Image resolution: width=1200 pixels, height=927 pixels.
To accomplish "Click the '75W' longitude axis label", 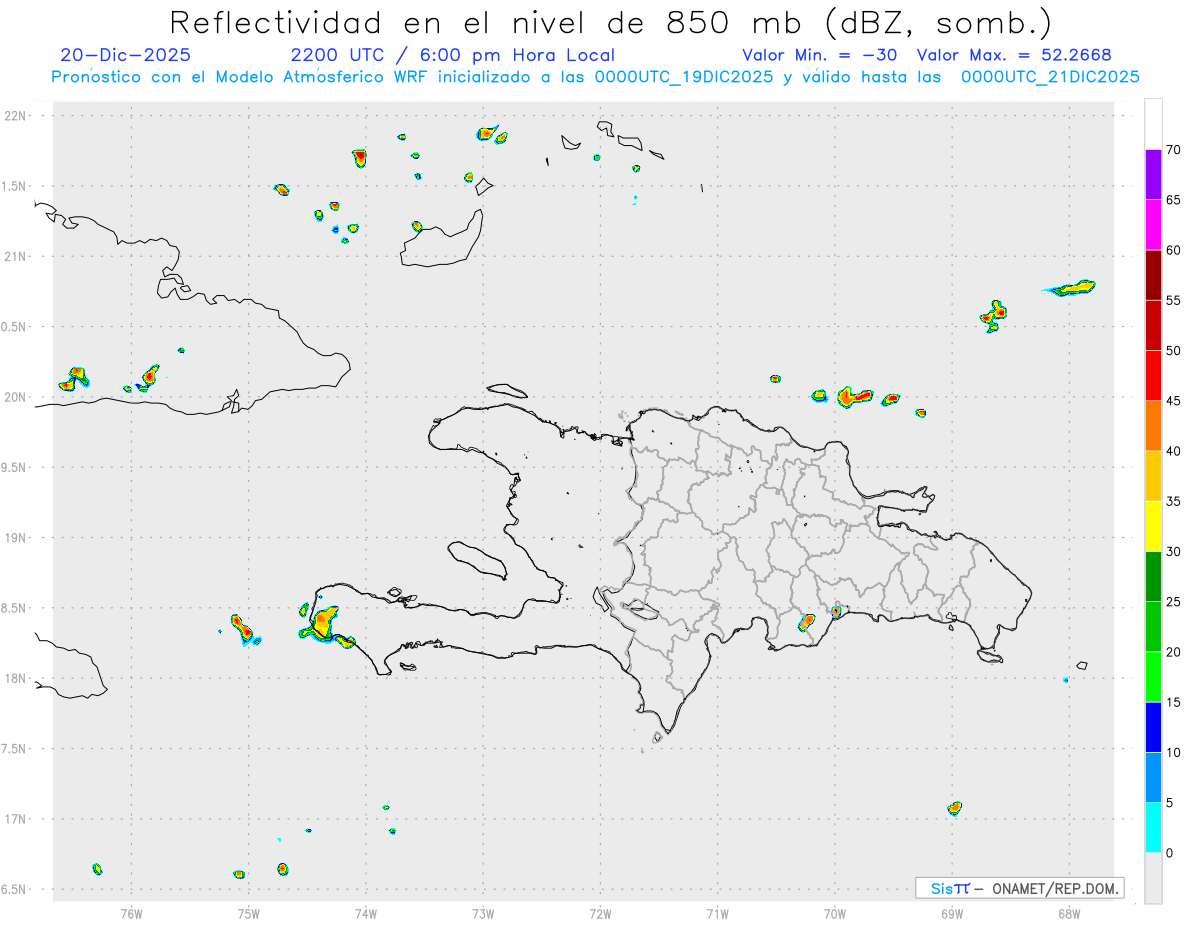I will [249, 912].
